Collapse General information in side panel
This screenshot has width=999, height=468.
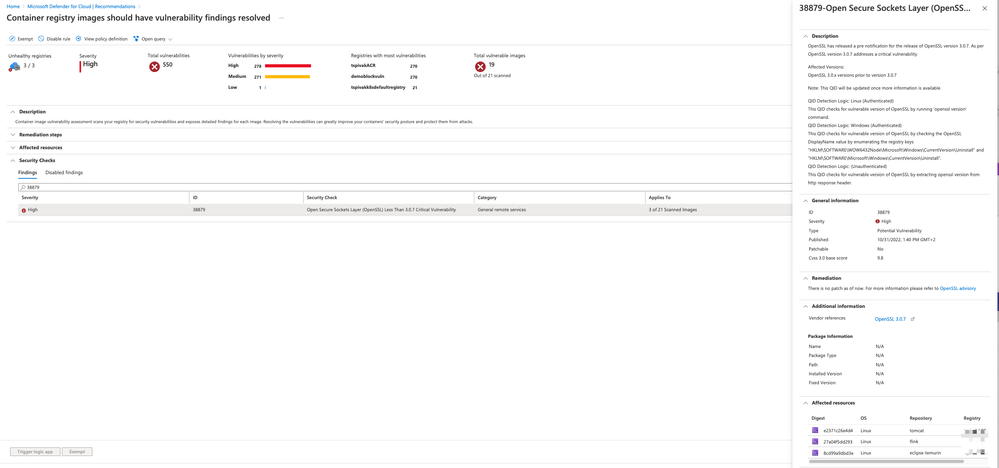(x=805, y=201)
